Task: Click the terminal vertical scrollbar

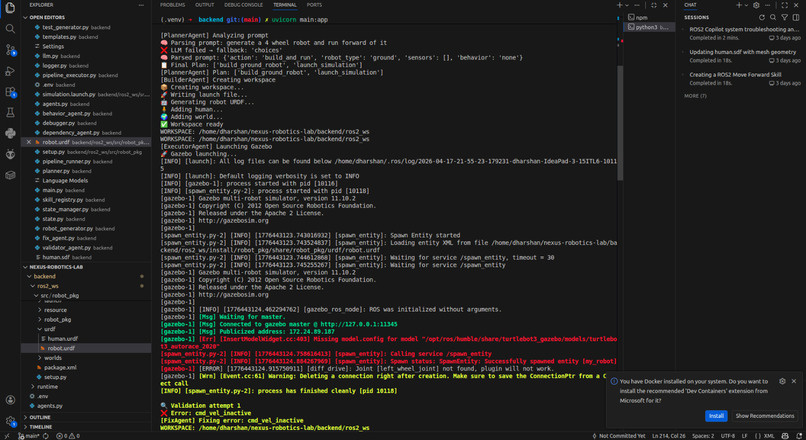Action: pyautogui.click(x=620, y=122)
